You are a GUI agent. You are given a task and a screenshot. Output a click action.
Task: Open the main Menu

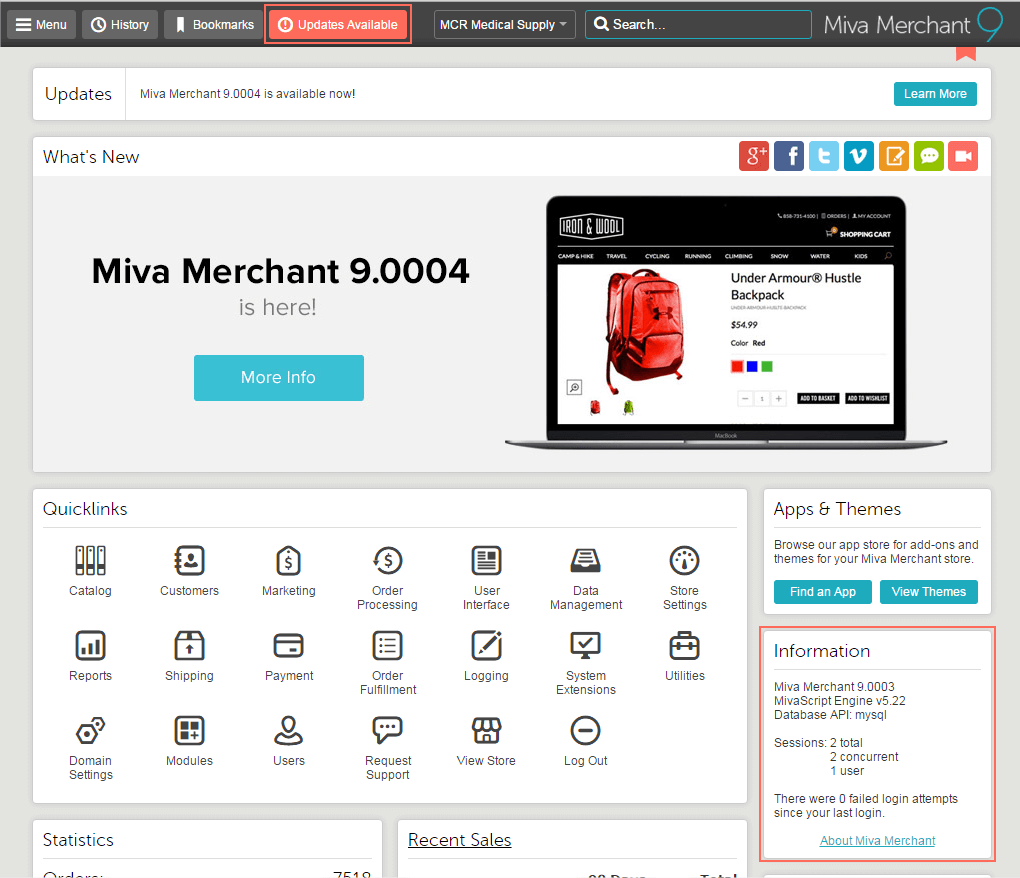[x=42, y=25]
